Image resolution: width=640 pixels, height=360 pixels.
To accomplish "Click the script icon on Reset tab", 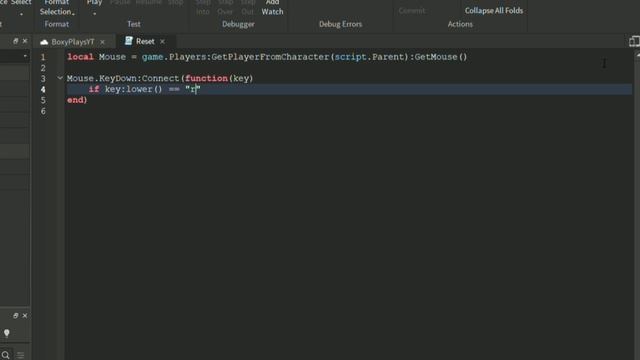I will pyautogui.click(x=129, y=41).
